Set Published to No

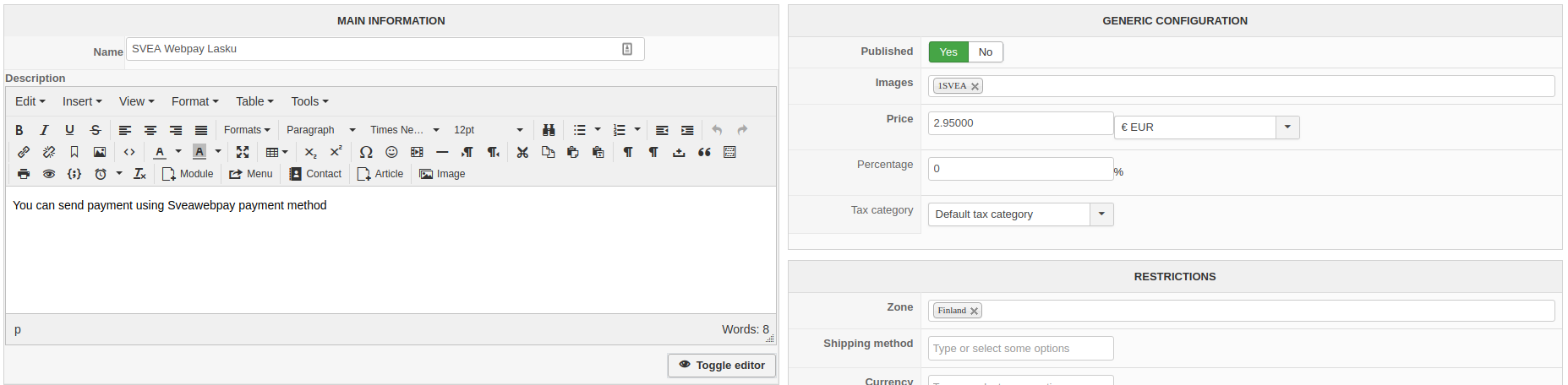(985, 52)
